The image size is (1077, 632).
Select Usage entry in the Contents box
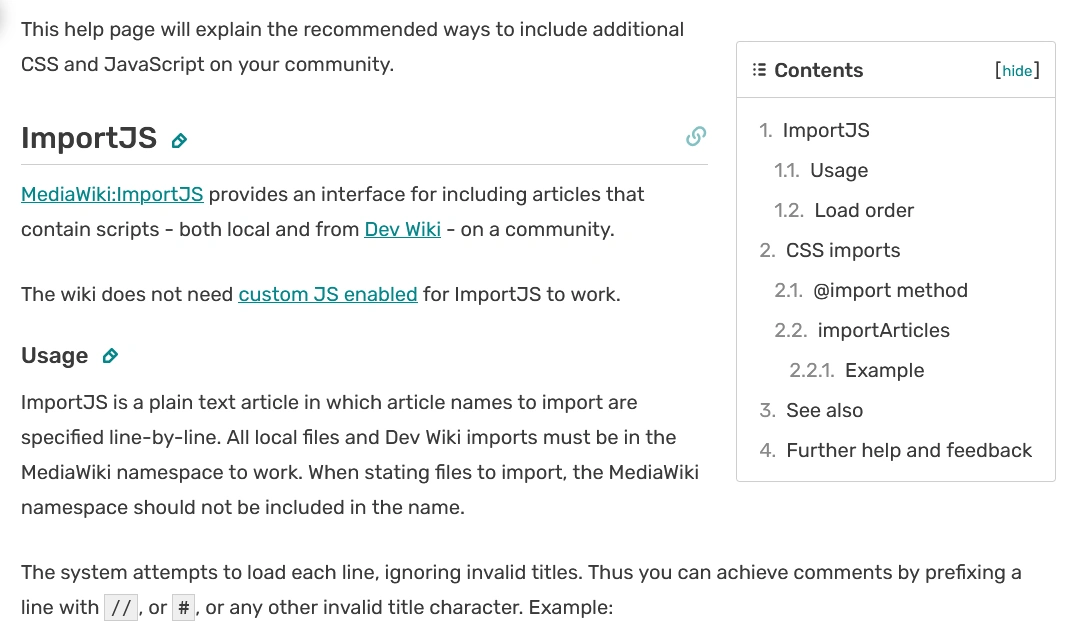(x=839, y=170)
